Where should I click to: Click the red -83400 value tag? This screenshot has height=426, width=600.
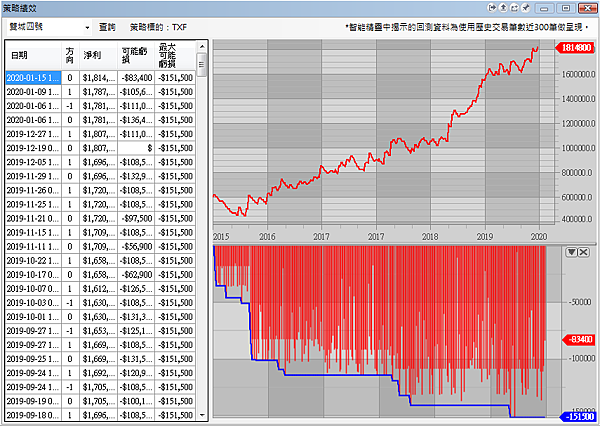pos(579,339)
